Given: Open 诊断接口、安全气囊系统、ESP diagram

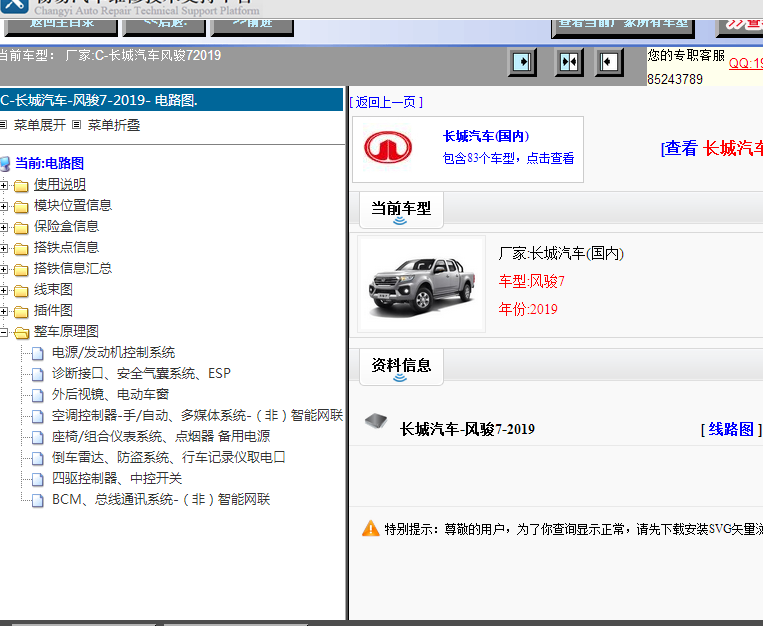Looking at the screenshot, I should coord(141,373).
